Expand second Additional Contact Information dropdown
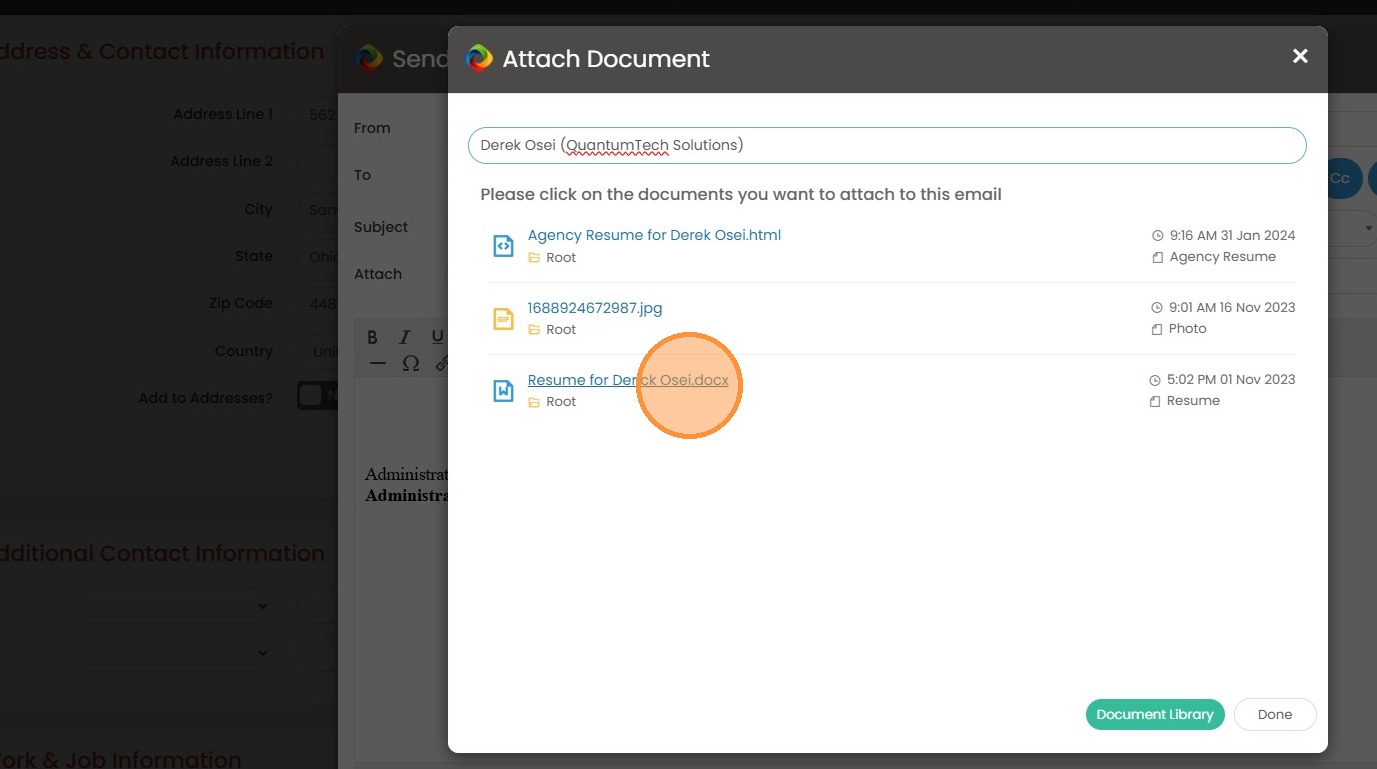 coord(170,652)
